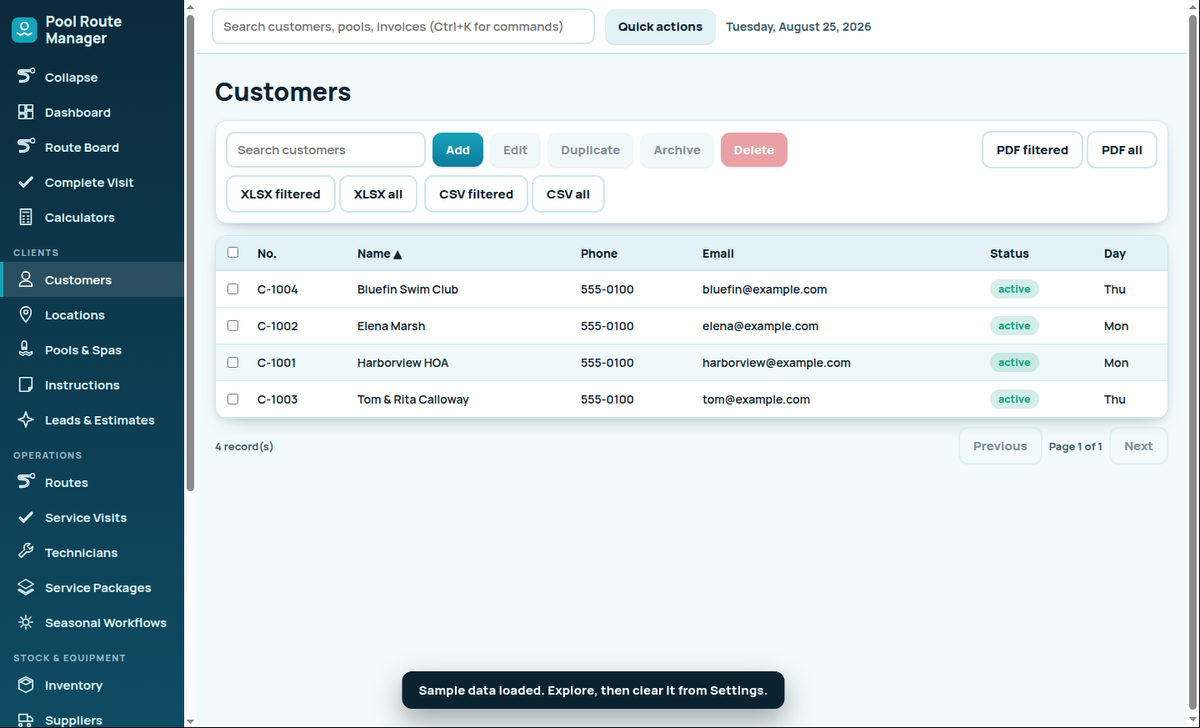Click the No. column header
The height and width of the screenshot is (728, 1200).
coord(266,254)
